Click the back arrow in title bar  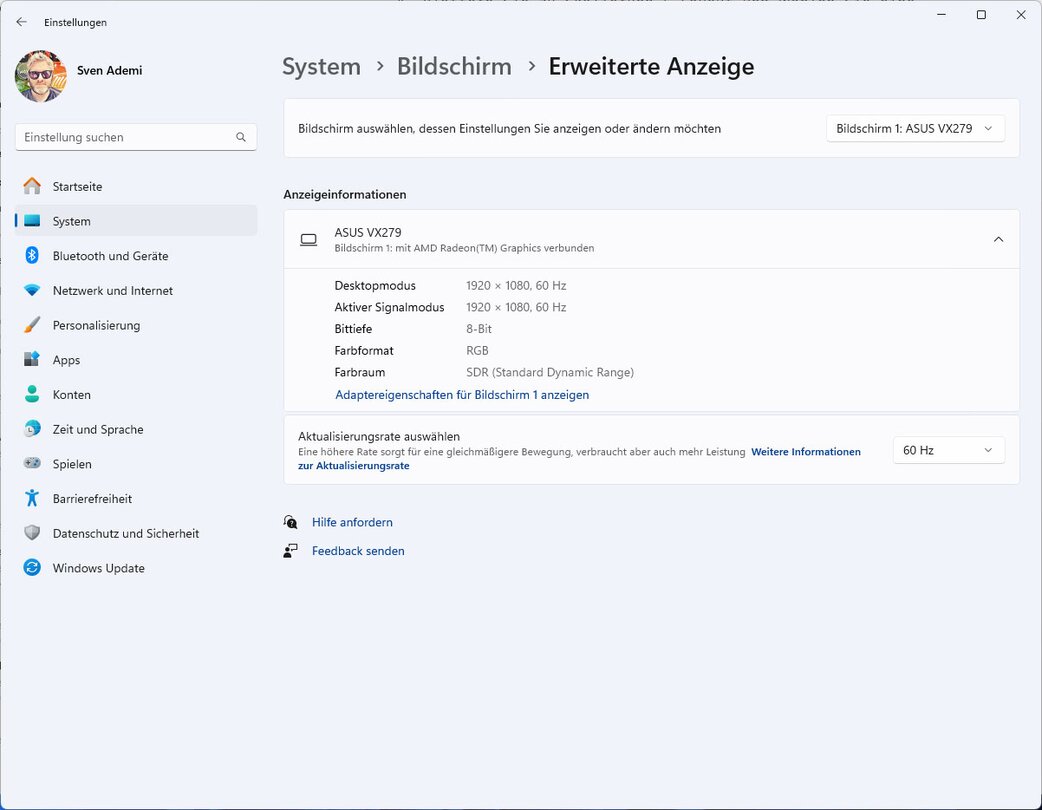click(x=21, y=22)
